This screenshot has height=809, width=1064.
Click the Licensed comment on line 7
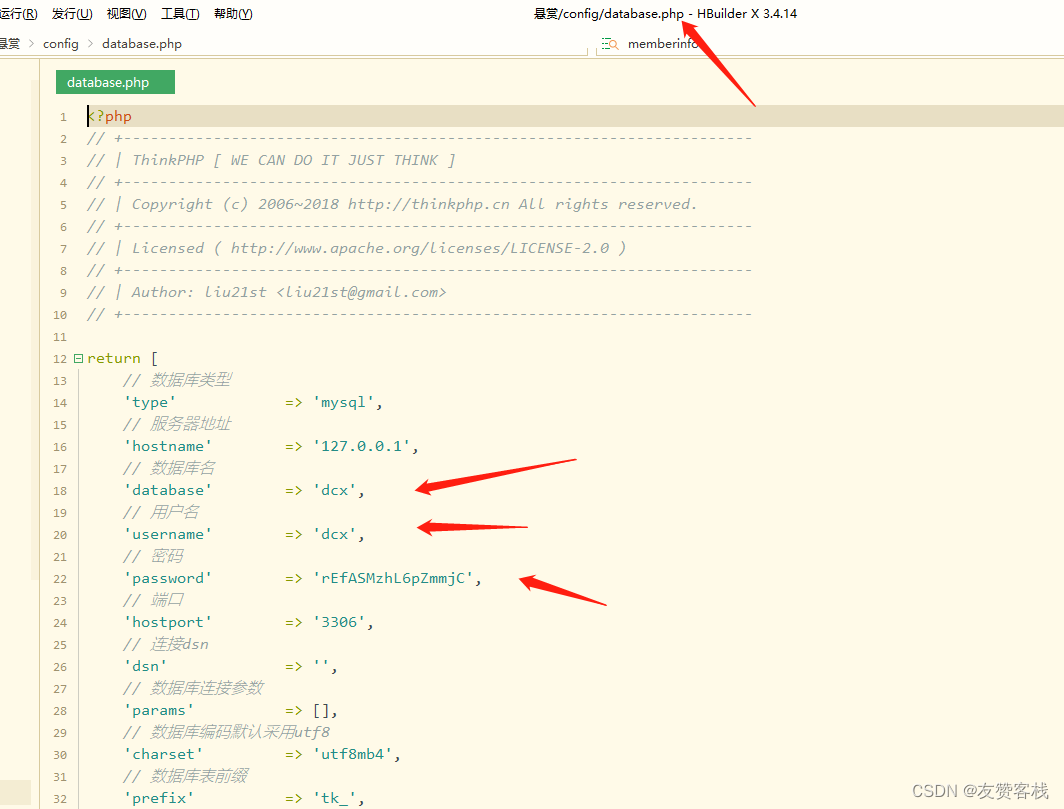click(357, 248)
